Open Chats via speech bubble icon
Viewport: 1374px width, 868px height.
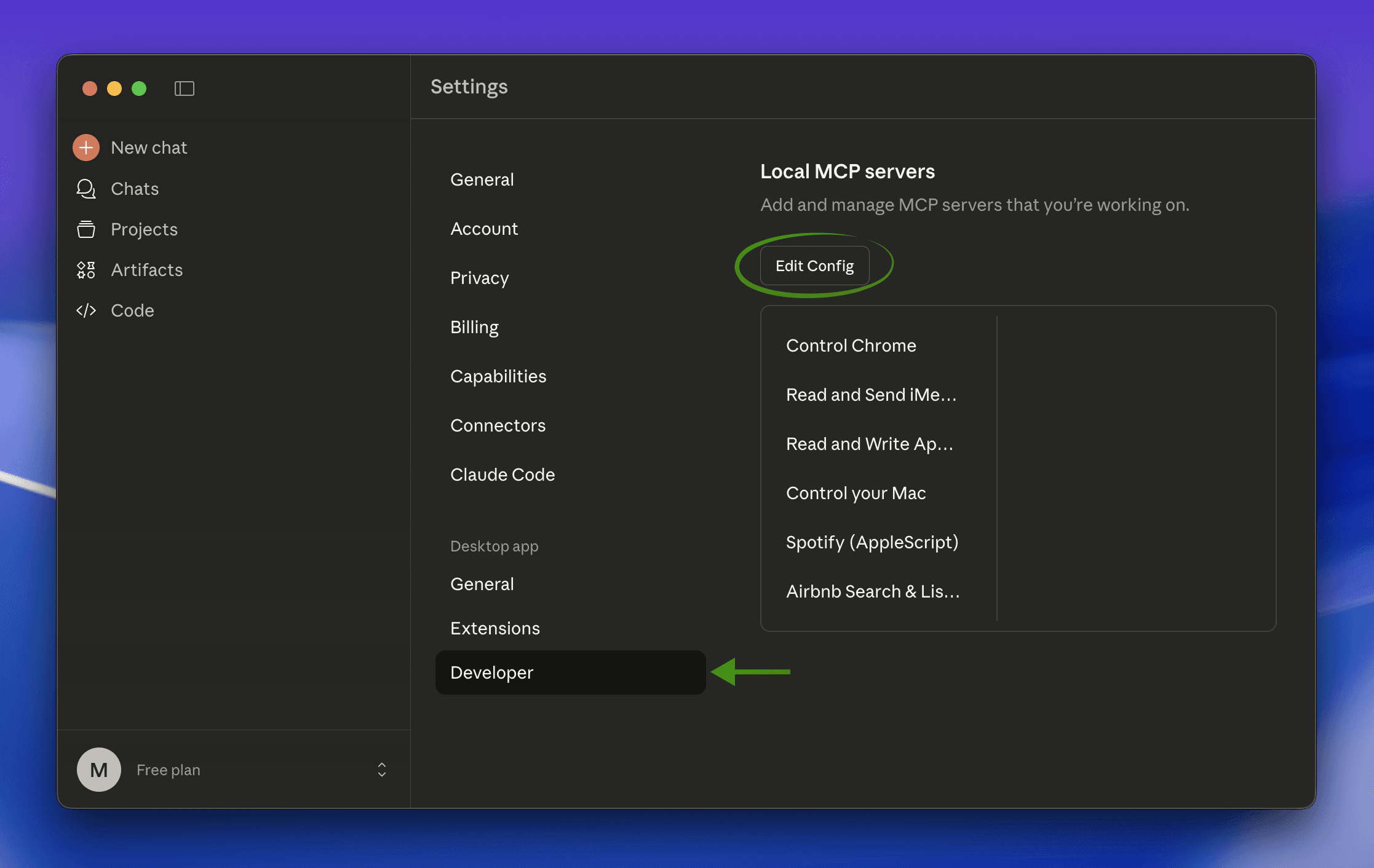86,189
